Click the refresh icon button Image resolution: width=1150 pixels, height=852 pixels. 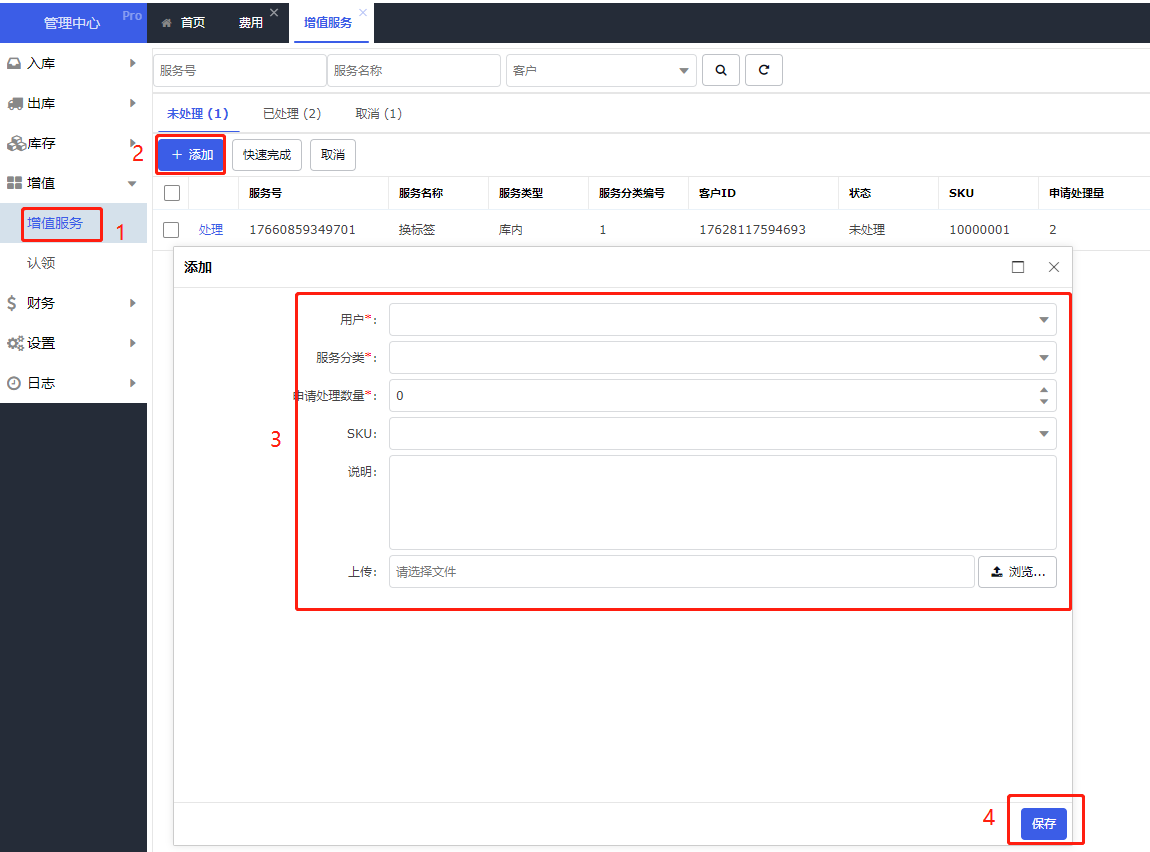tap(763, 70)
